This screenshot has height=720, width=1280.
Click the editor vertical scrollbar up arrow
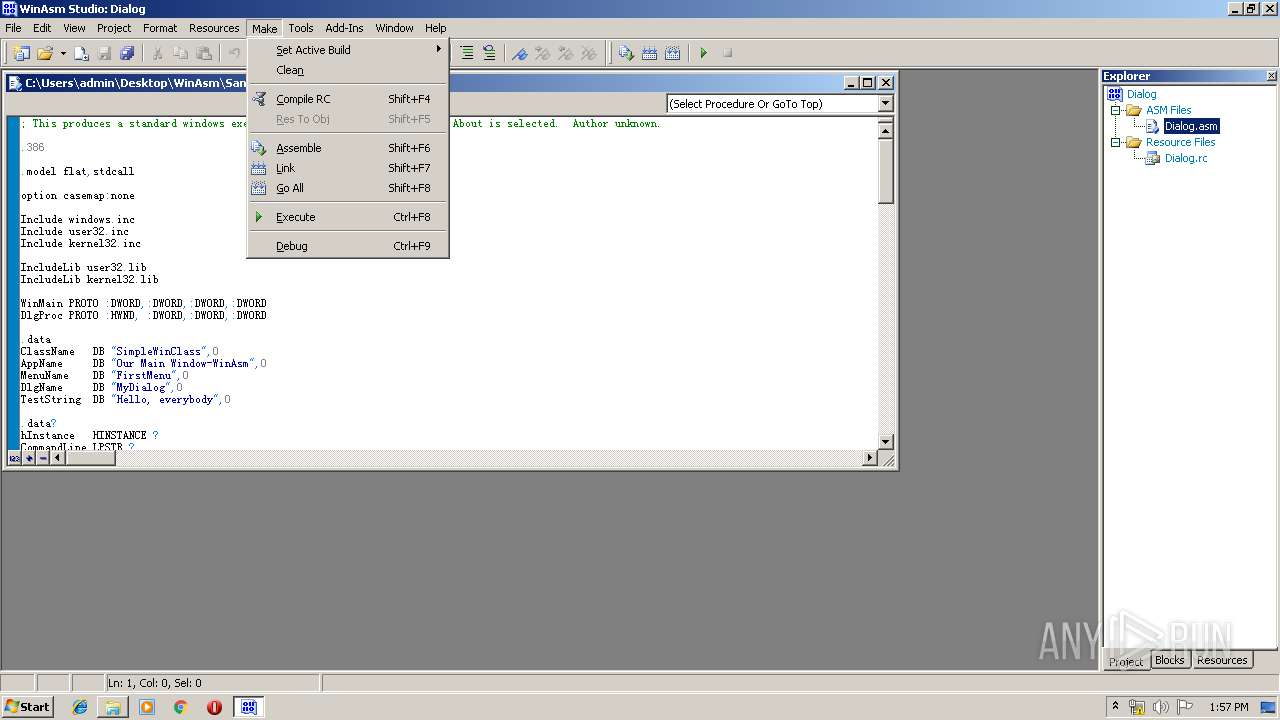coord(885,130)
